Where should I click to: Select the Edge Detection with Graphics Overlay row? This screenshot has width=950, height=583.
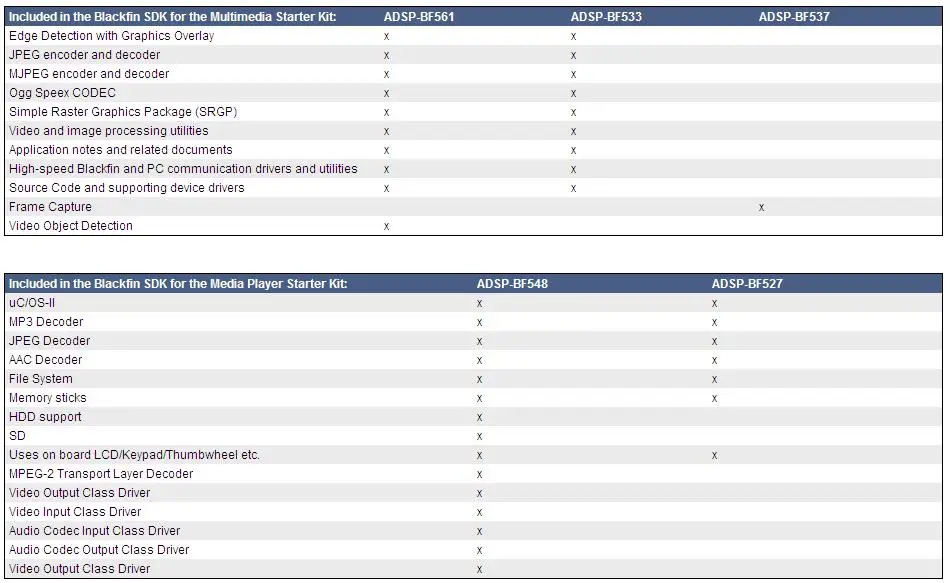point(473,36)
